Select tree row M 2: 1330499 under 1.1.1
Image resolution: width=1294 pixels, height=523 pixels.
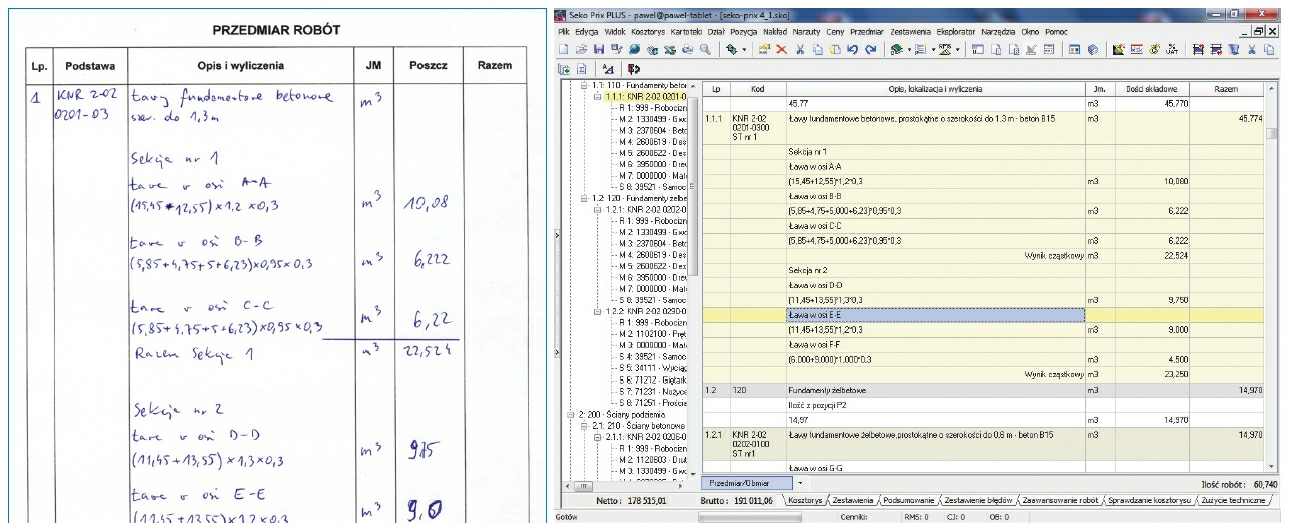pyautogui.click(x=651, y=120)
